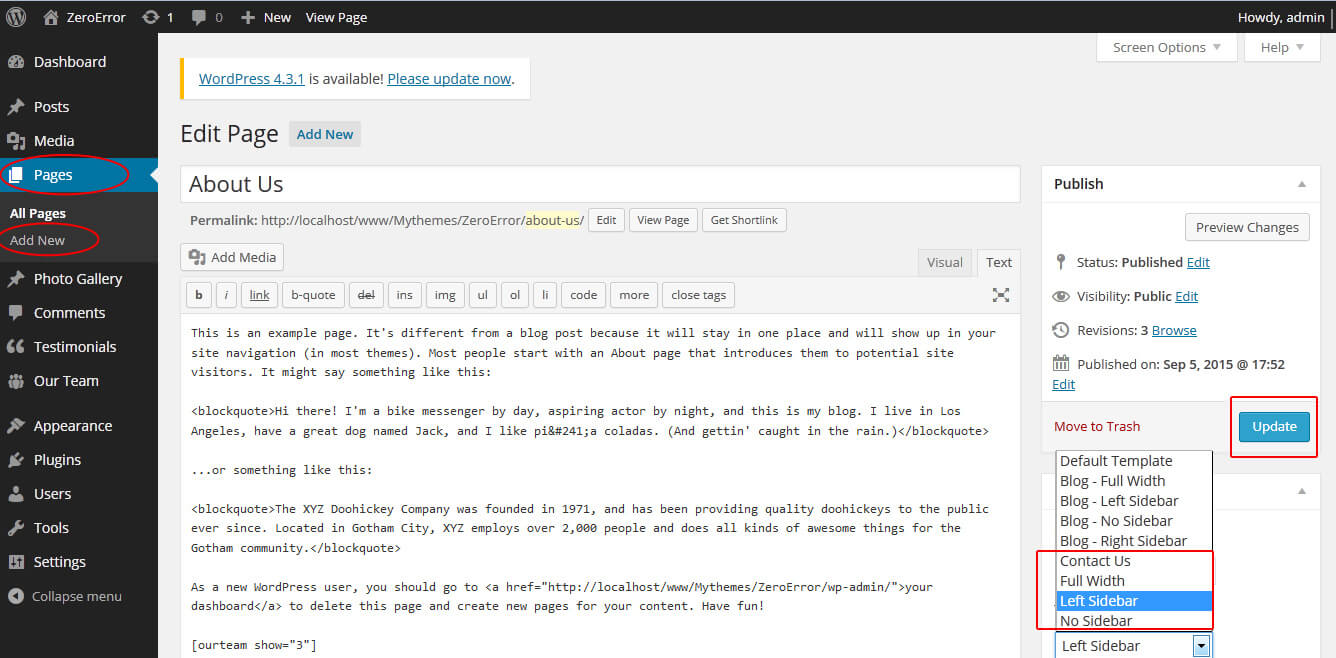The image size is (1336, 658).
Task: Collapse the Publish meta box
Action: click(1302, 184)
